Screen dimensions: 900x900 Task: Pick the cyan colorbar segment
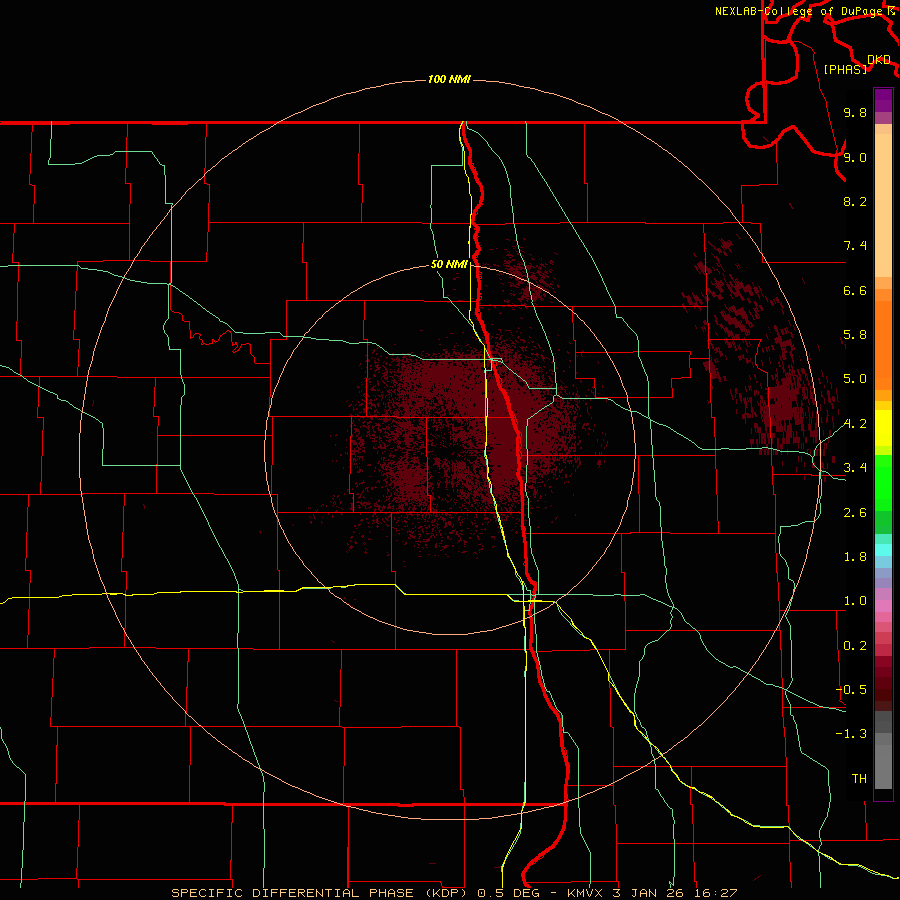point(883,550)
